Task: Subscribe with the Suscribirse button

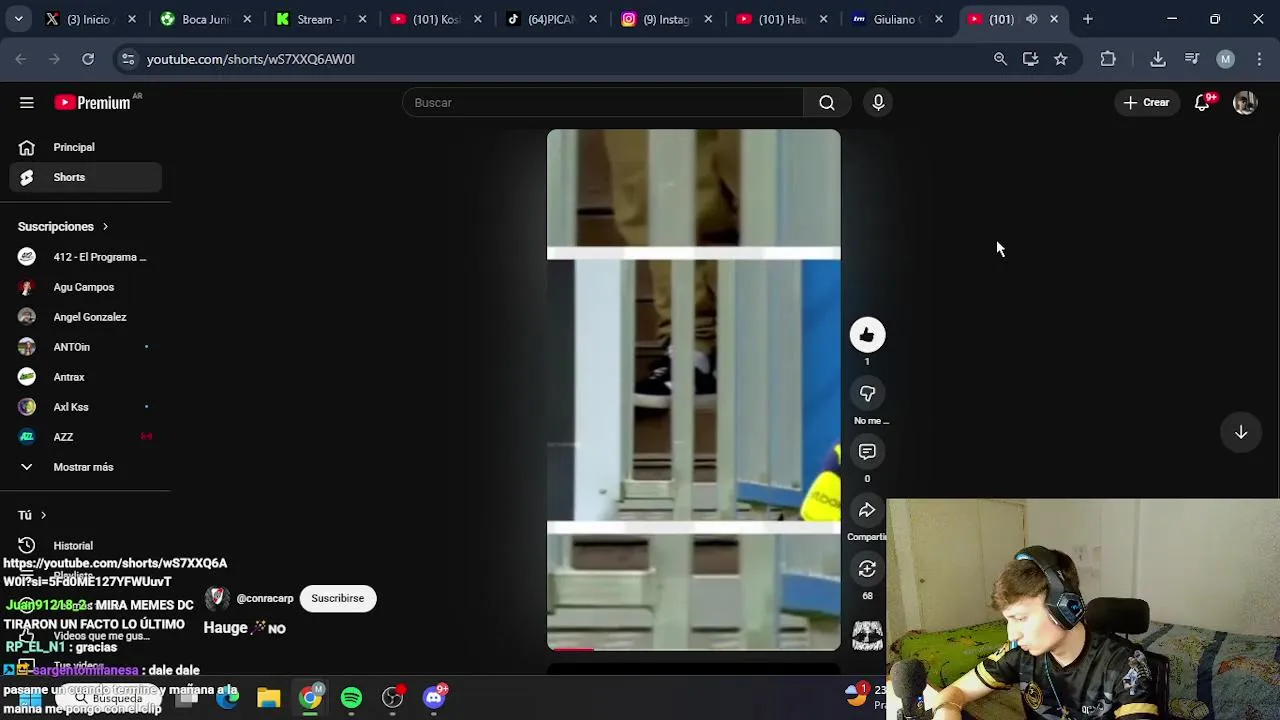Action: coord(337,598)
